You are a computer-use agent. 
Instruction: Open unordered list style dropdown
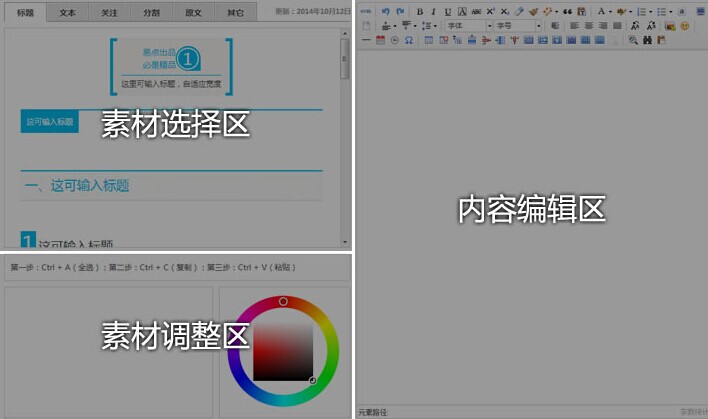coord(671,12)
